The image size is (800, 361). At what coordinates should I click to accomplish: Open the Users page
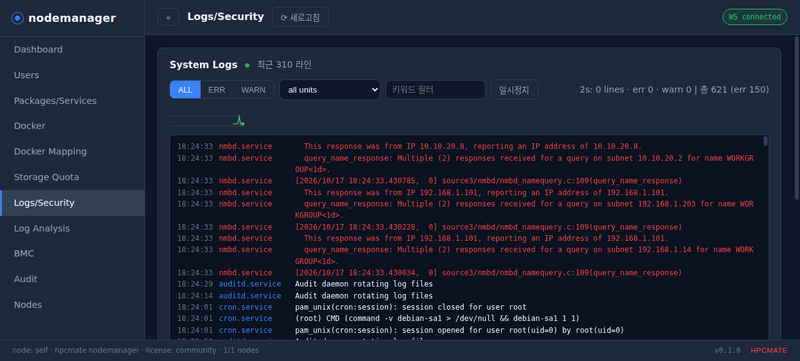point(72,75)
